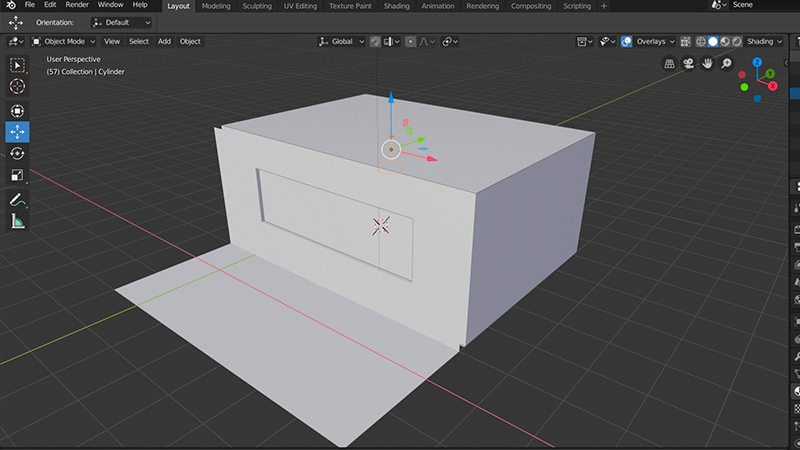Open the File menu
The image size is (800, 450).
coord(30,5)
